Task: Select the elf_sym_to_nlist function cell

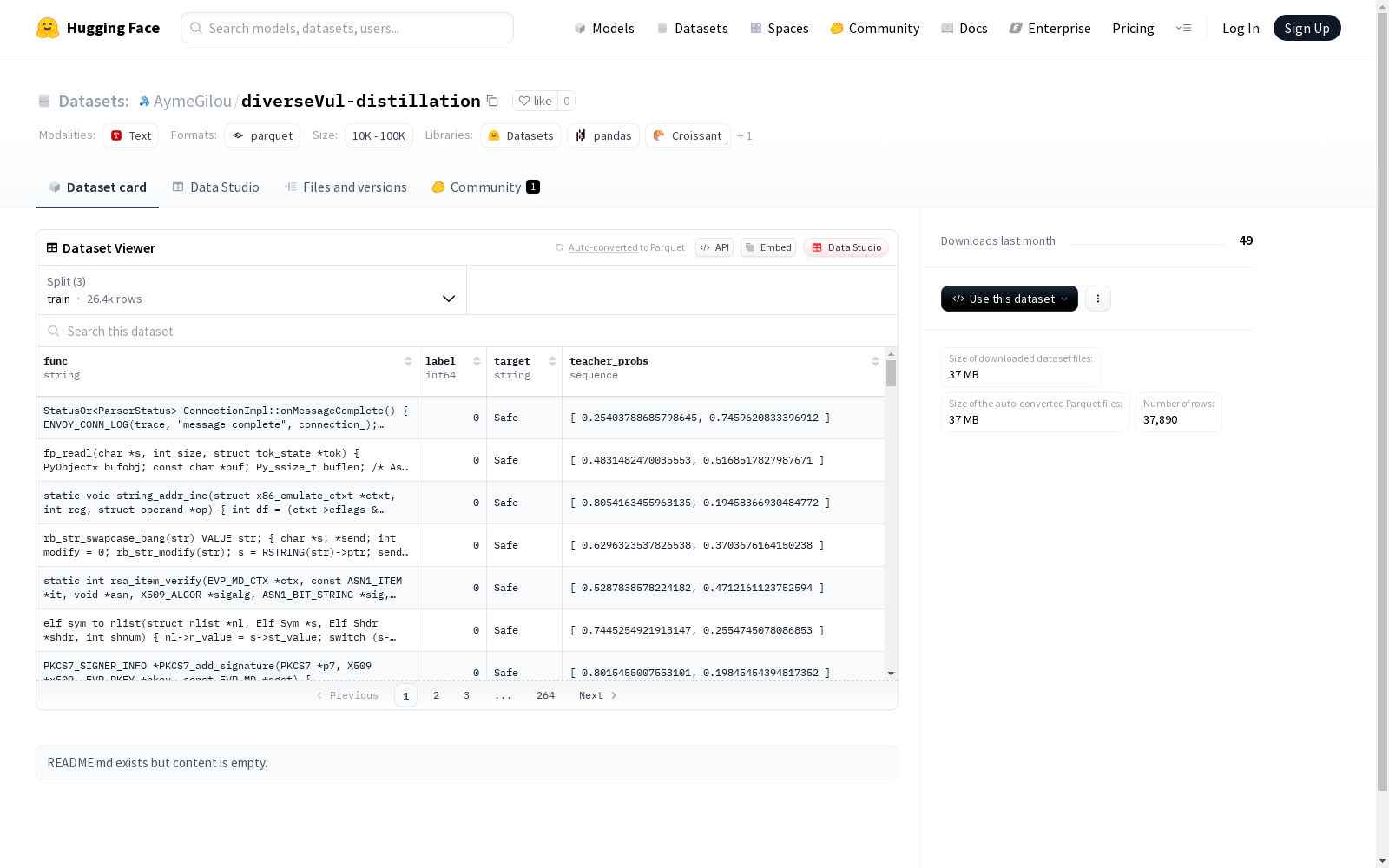Action: coord(227,630)
